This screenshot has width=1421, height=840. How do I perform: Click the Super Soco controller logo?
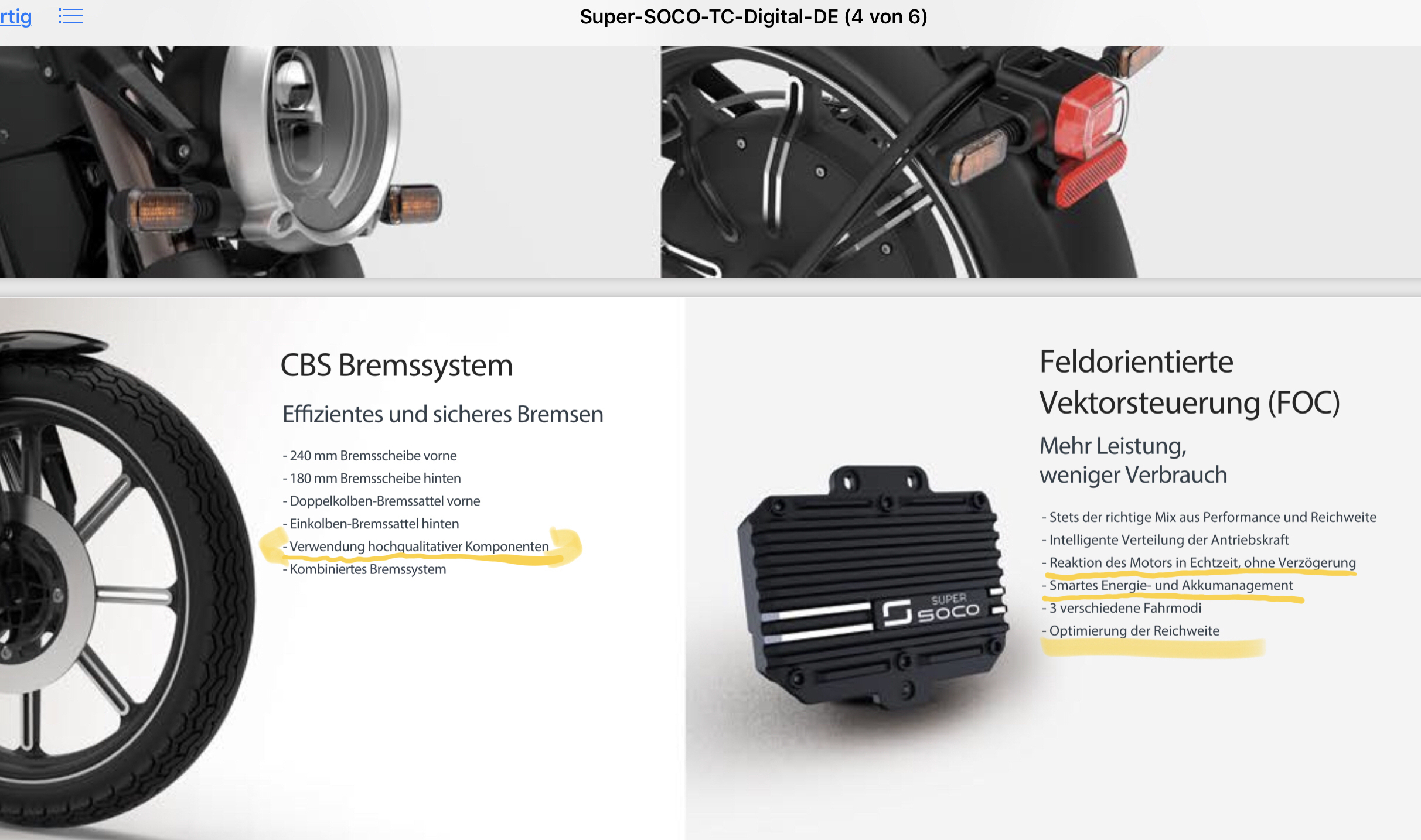pos(931,610)
